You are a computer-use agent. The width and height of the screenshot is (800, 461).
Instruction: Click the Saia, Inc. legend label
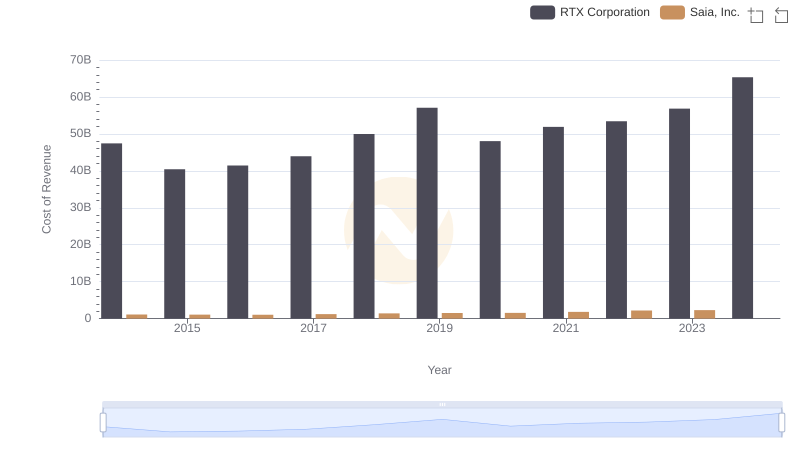pos(714,12)
